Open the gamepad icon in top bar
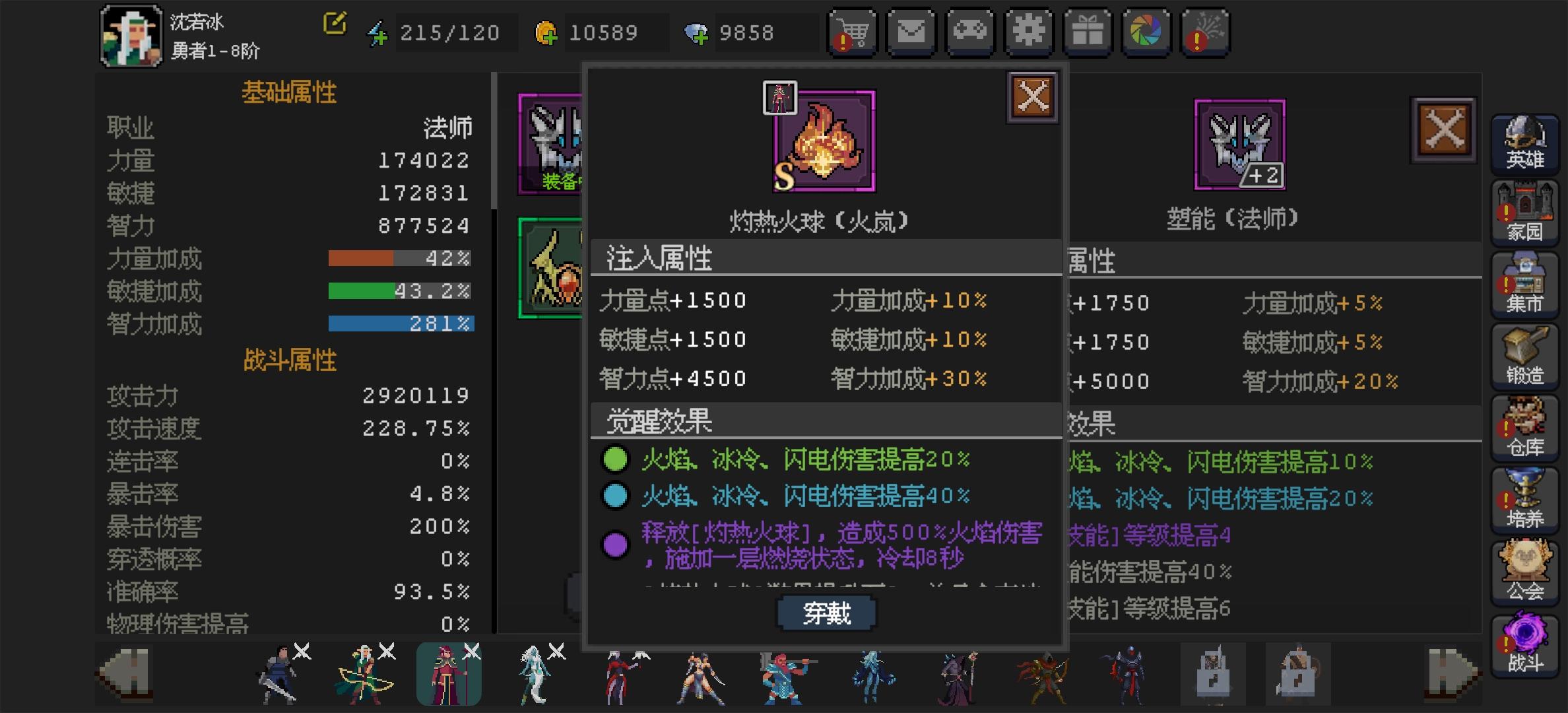Screen dimensions: 1568x713 tap(969, 32)
